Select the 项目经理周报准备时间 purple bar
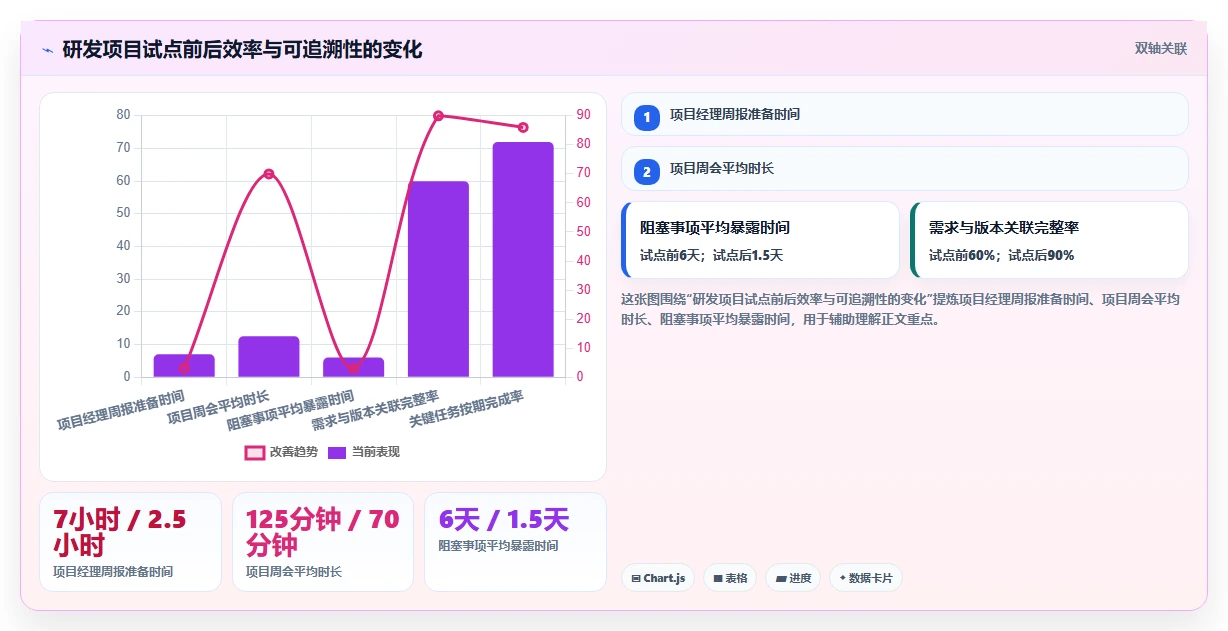This screenshot has width=1228, height=631. point(184,366)
